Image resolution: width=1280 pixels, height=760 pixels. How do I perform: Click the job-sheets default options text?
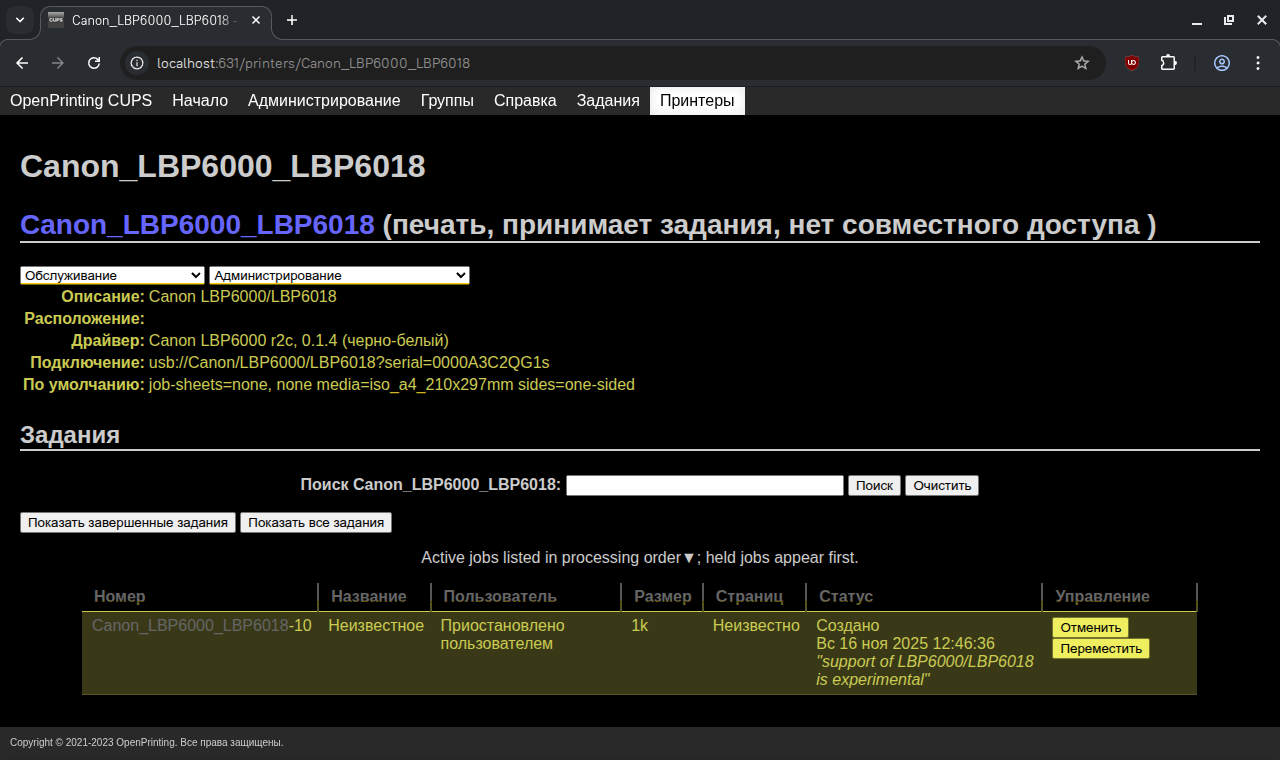coord(392,385)
